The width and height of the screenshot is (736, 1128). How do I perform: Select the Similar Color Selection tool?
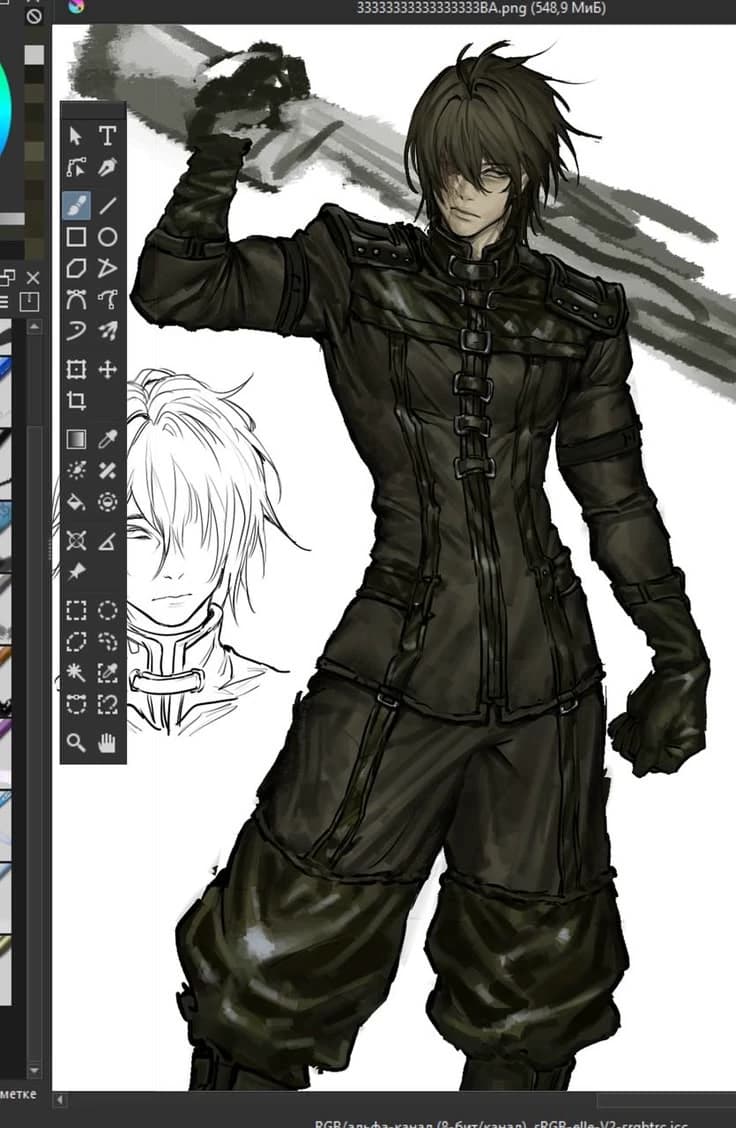pos(107,673)
